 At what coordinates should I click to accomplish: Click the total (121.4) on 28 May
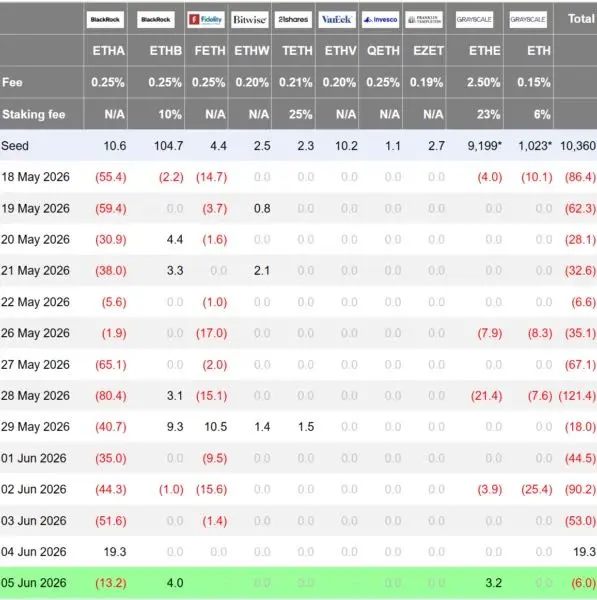[x=577, y=395]
